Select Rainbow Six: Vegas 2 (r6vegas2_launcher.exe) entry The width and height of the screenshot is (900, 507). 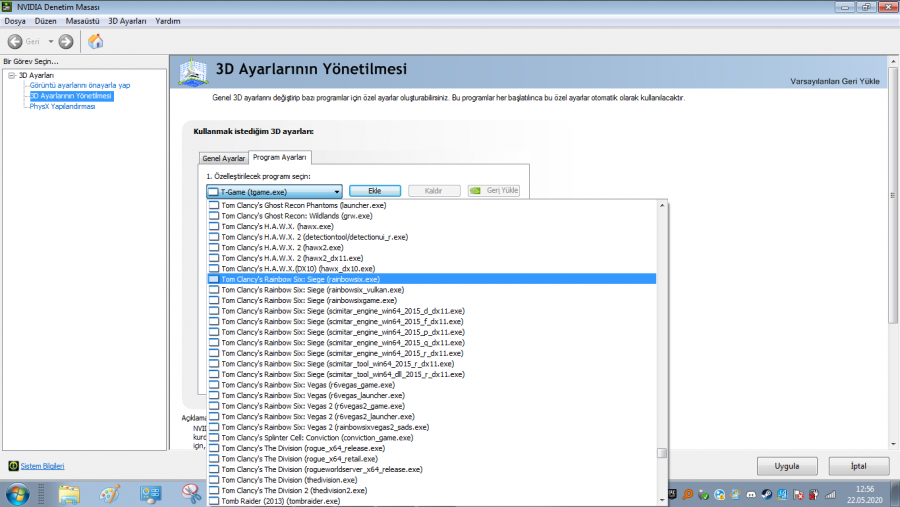point(432,416)
